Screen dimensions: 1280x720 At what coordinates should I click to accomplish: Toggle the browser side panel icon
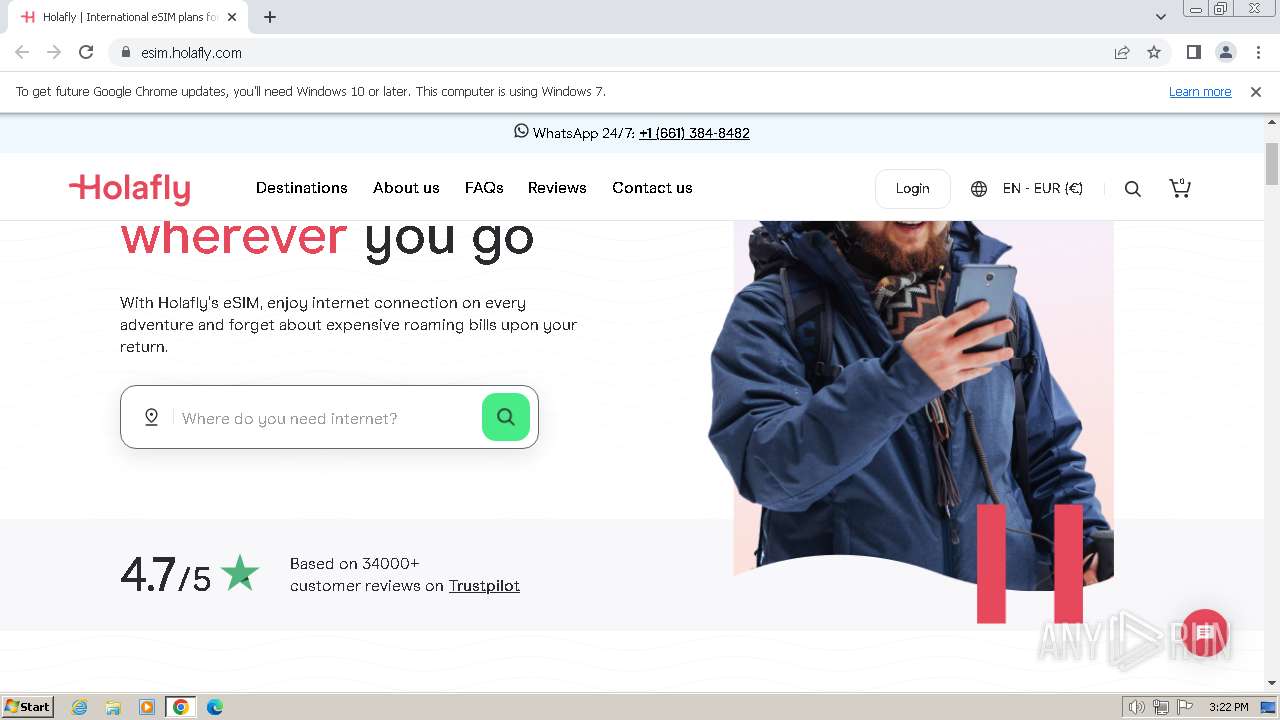[1193, 52]
